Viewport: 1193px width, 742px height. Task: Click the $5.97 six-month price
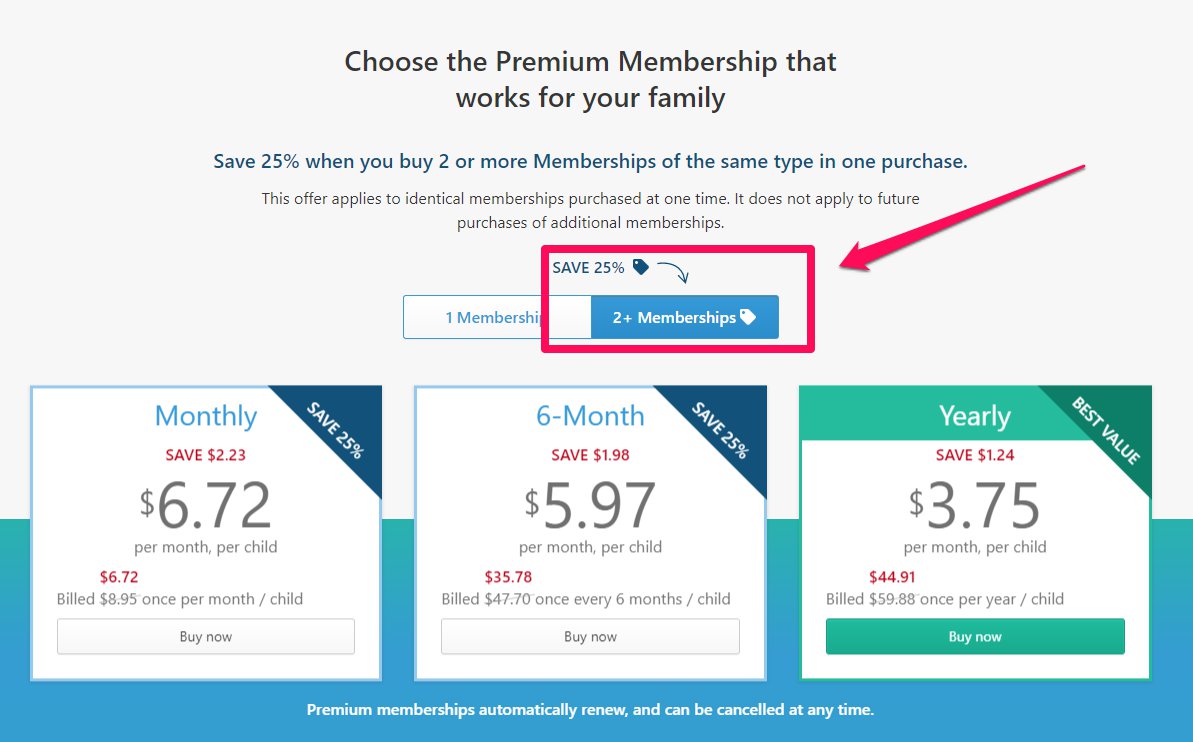[590, 505]
